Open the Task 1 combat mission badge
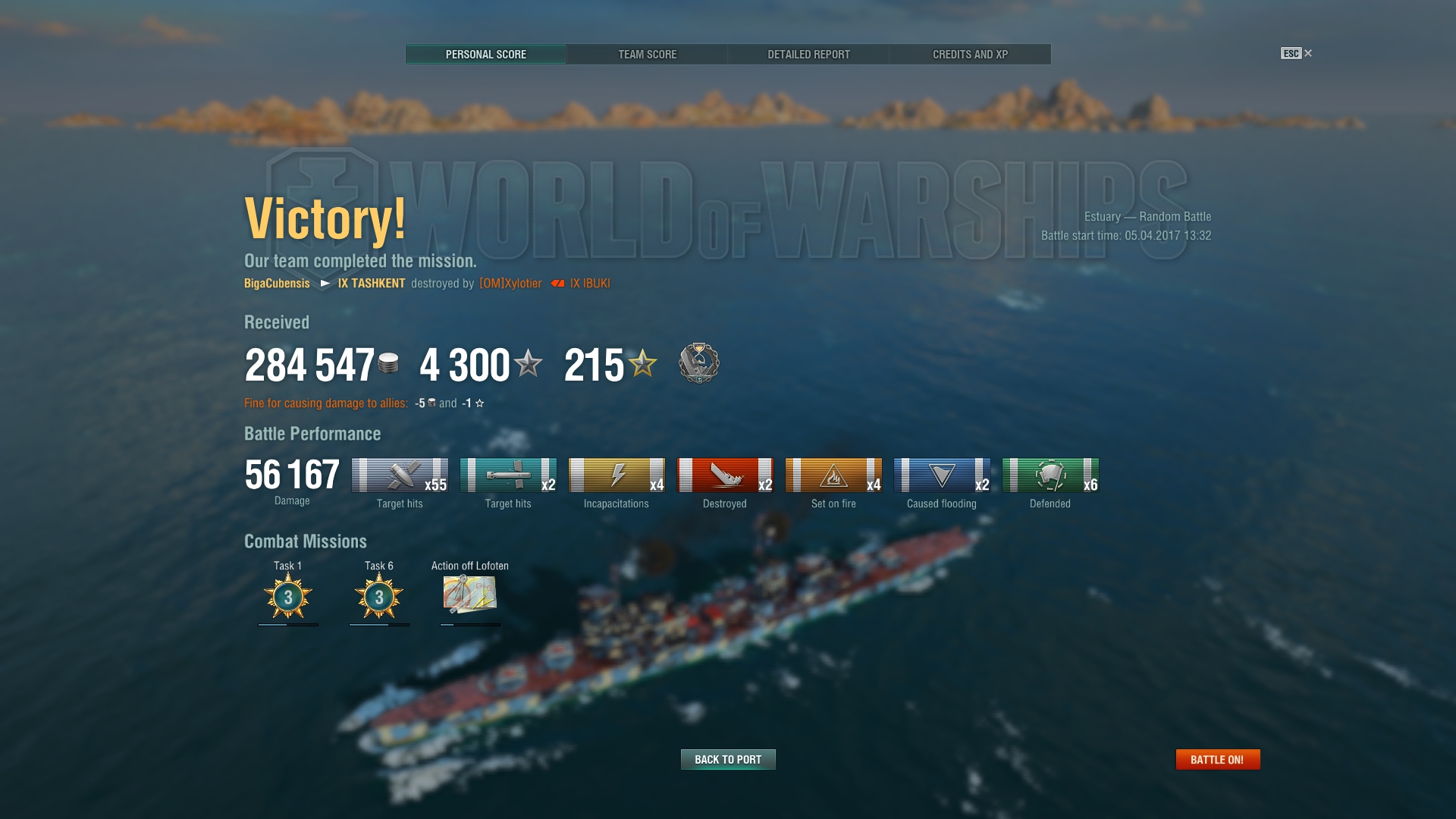Image resolution: width=1456 pixels, height=819 pixels. 288,597
